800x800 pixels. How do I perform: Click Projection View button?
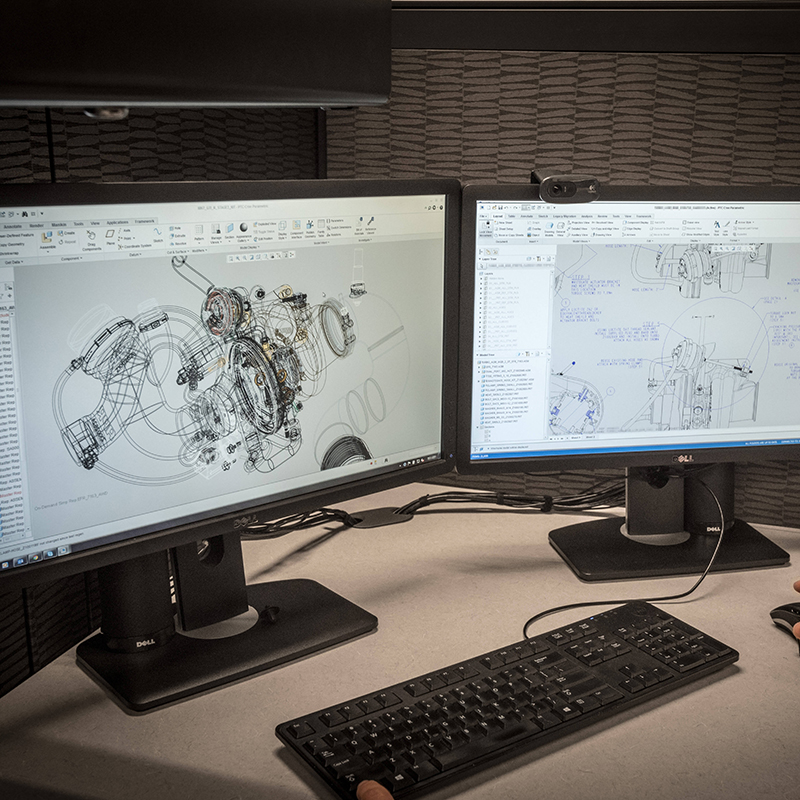click(x=578, y=223)
